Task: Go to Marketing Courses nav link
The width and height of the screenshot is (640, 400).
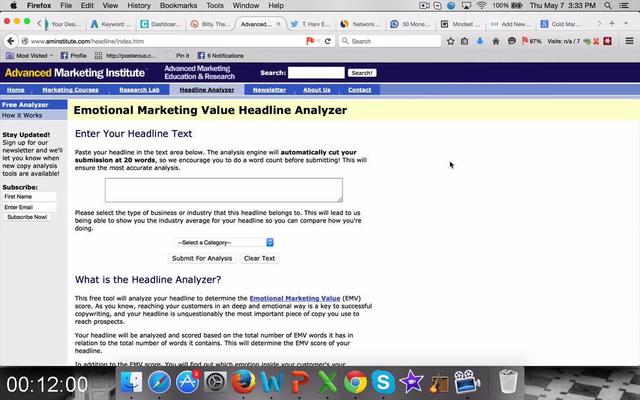Action: click(x=70, y=90)
